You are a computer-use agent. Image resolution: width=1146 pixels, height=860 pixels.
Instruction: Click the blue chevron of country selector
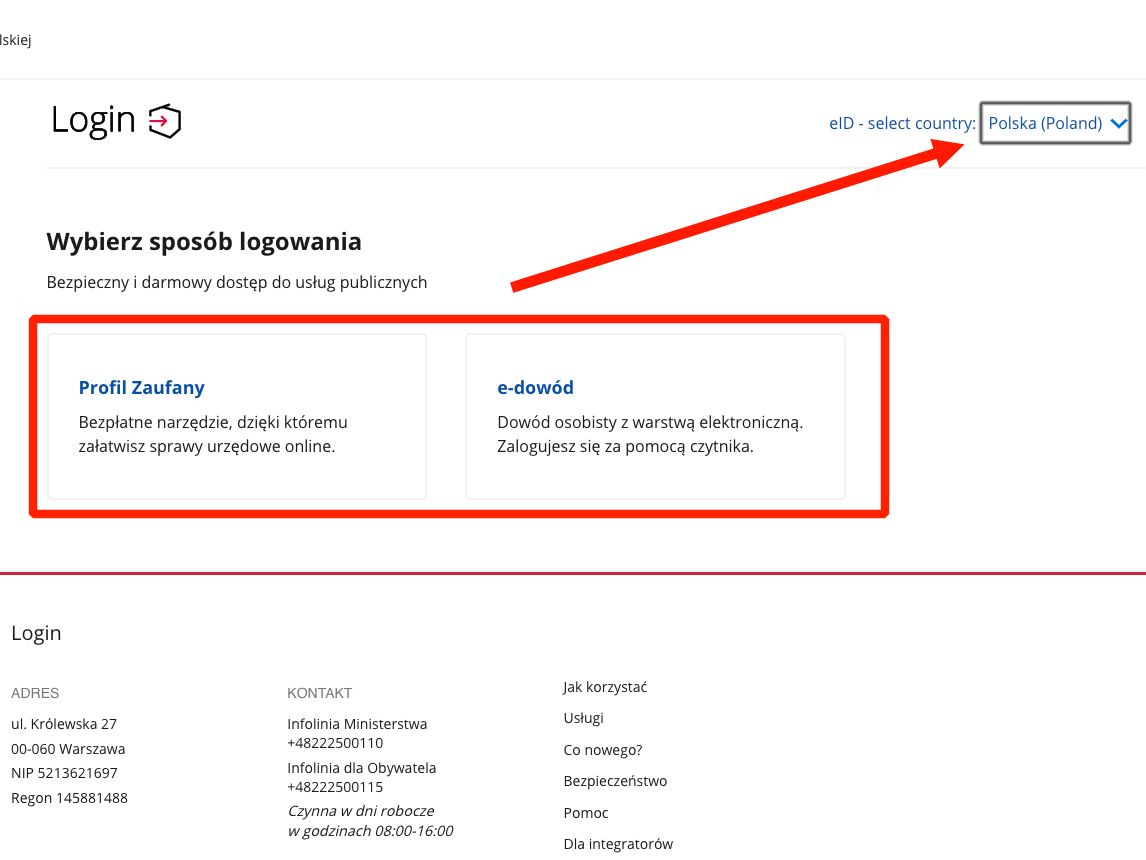click(1119, 123)
